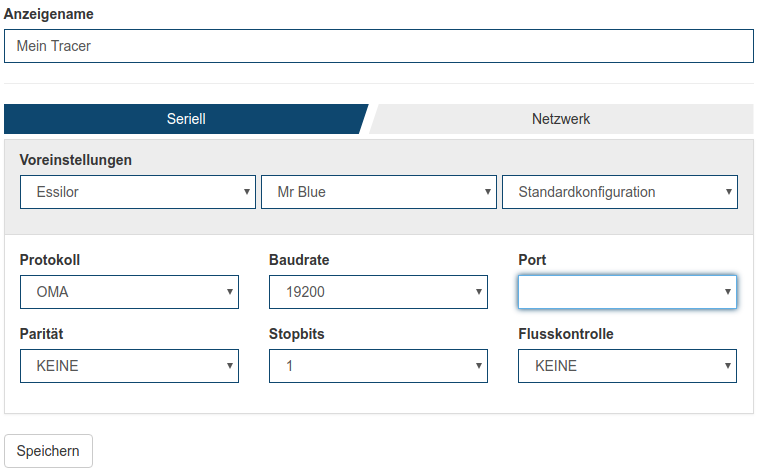Open the Protokoll dropdown showing OMA

[x=129, y=292]
